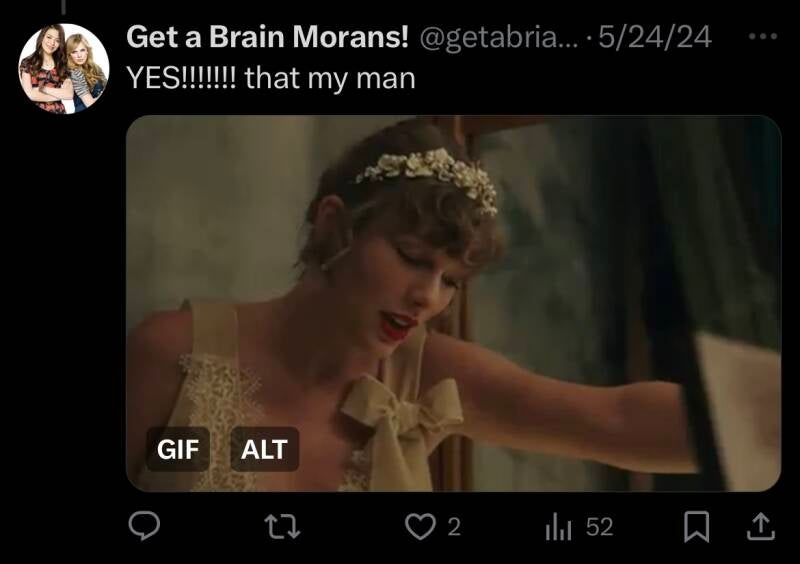Click the like count number 2
Screen dimensions: 800x564
coord(454,527)
